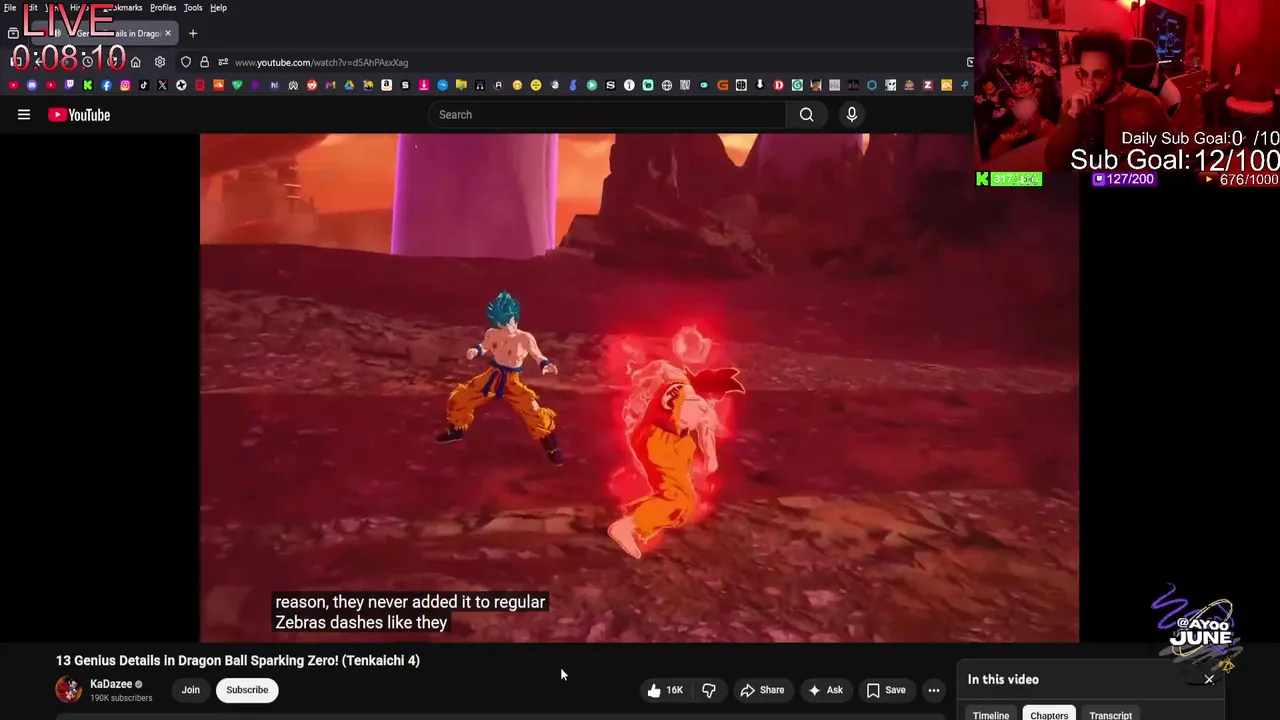Select the Chapters tab
Image resolution: width=1280 pixels, height=720 pixels.
point(1049,714)
